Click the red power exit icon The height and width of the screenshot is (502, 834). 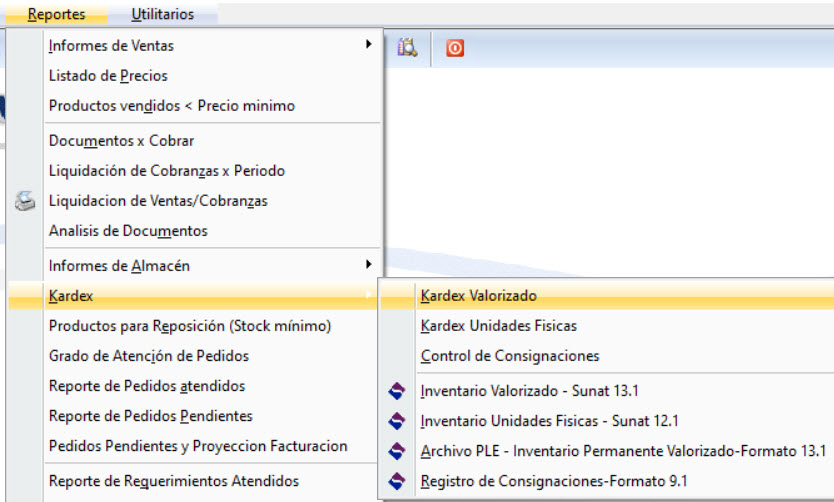click(x=455, y=48)
